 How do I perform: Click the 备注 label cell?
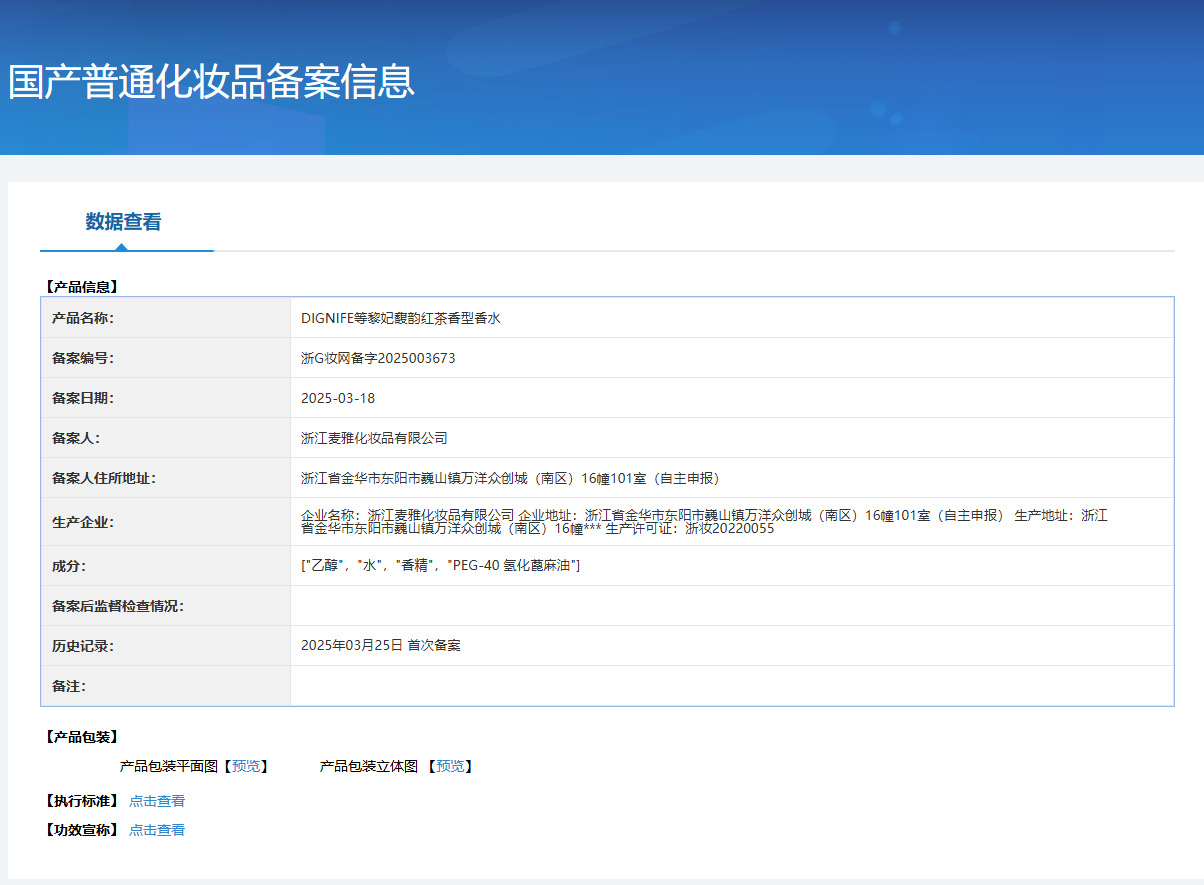pos(166,686)
